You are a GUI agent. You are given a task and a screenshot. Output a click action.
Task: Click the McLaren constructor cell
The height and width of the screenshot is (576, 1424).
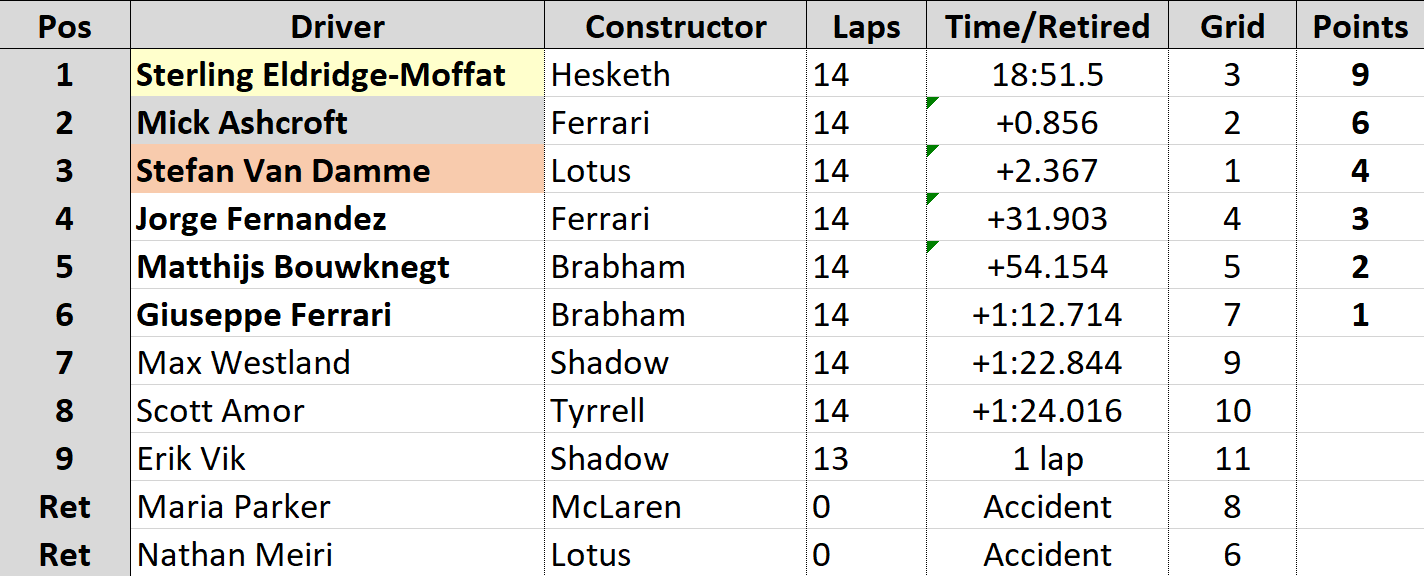[675, 507]
